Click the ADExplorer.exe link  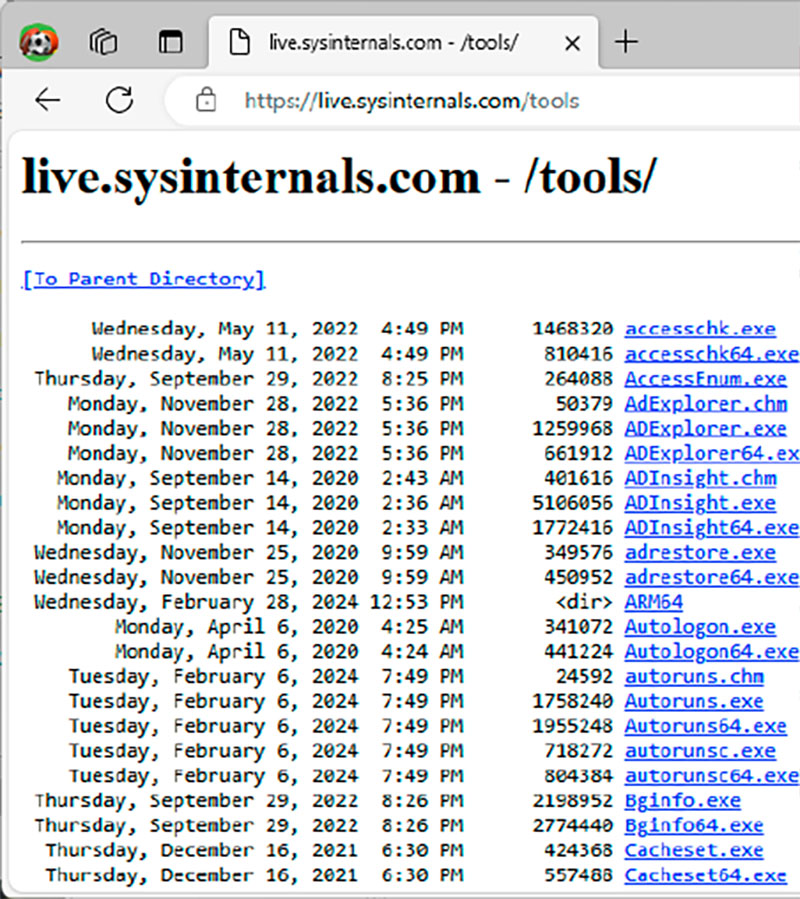[x=705, y=428]
